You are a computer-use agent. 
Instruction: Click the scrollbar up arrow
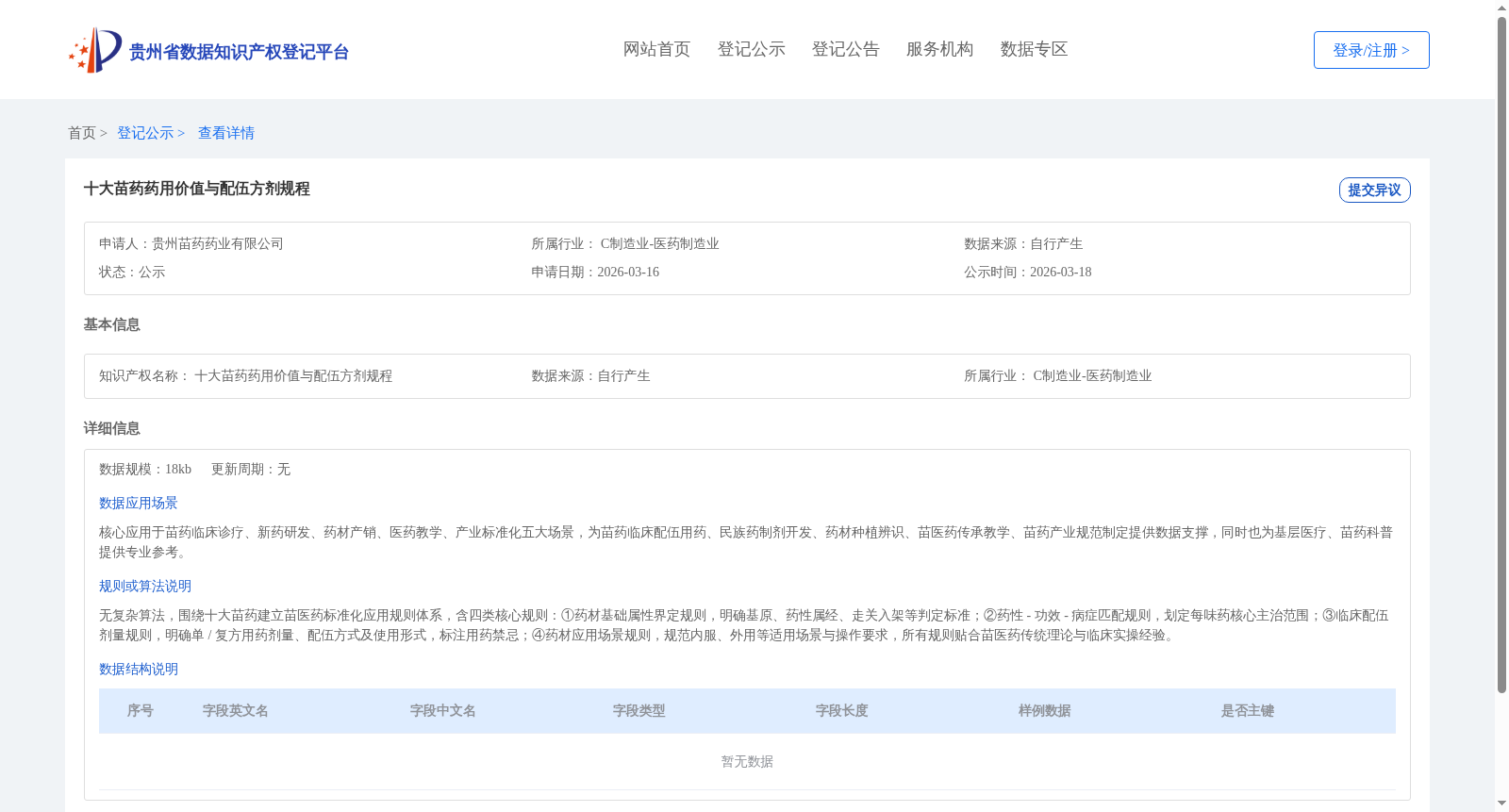[x=1501, y=8]
